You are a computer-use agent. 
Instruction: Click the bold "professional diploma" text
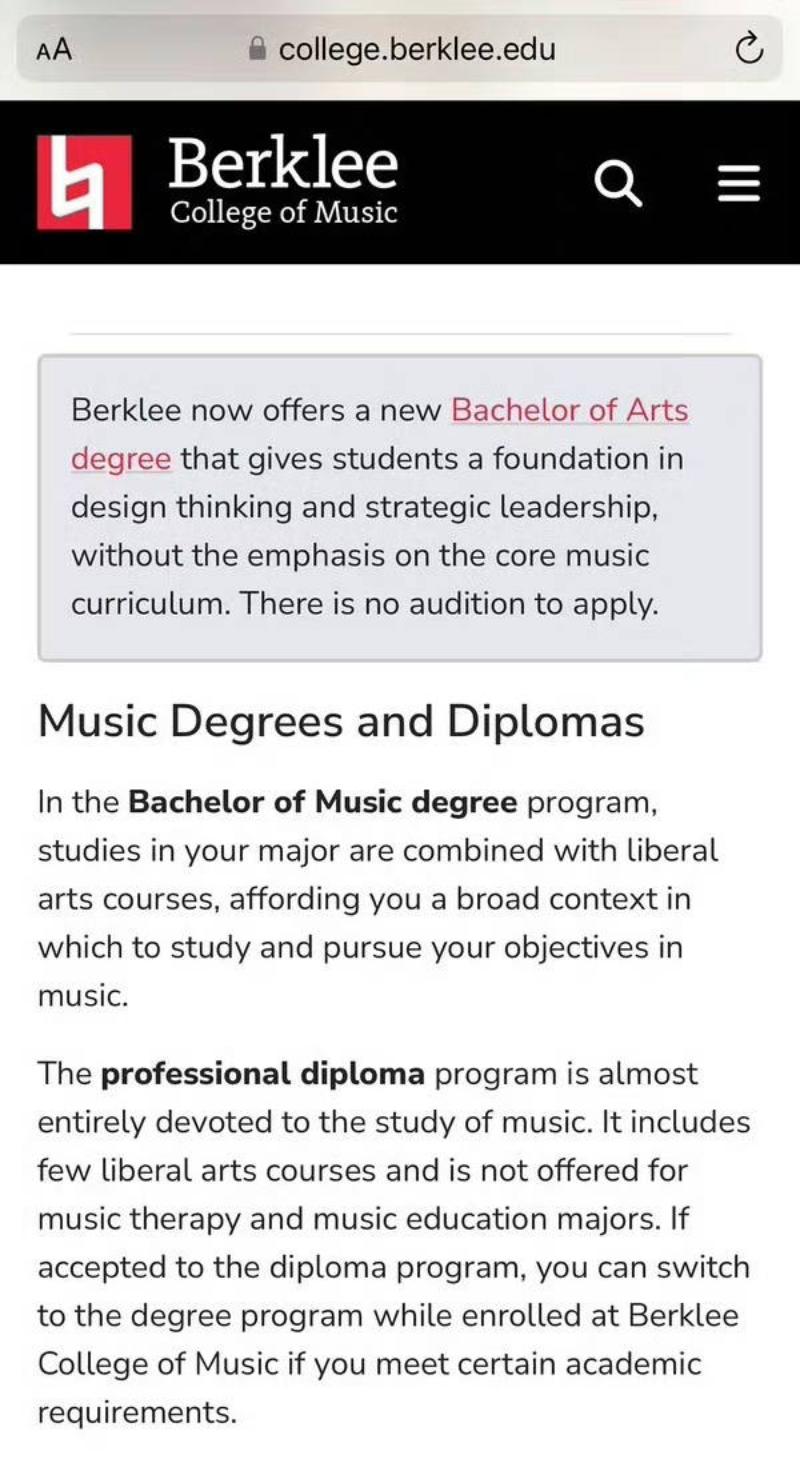click(x=263, y=1074)
